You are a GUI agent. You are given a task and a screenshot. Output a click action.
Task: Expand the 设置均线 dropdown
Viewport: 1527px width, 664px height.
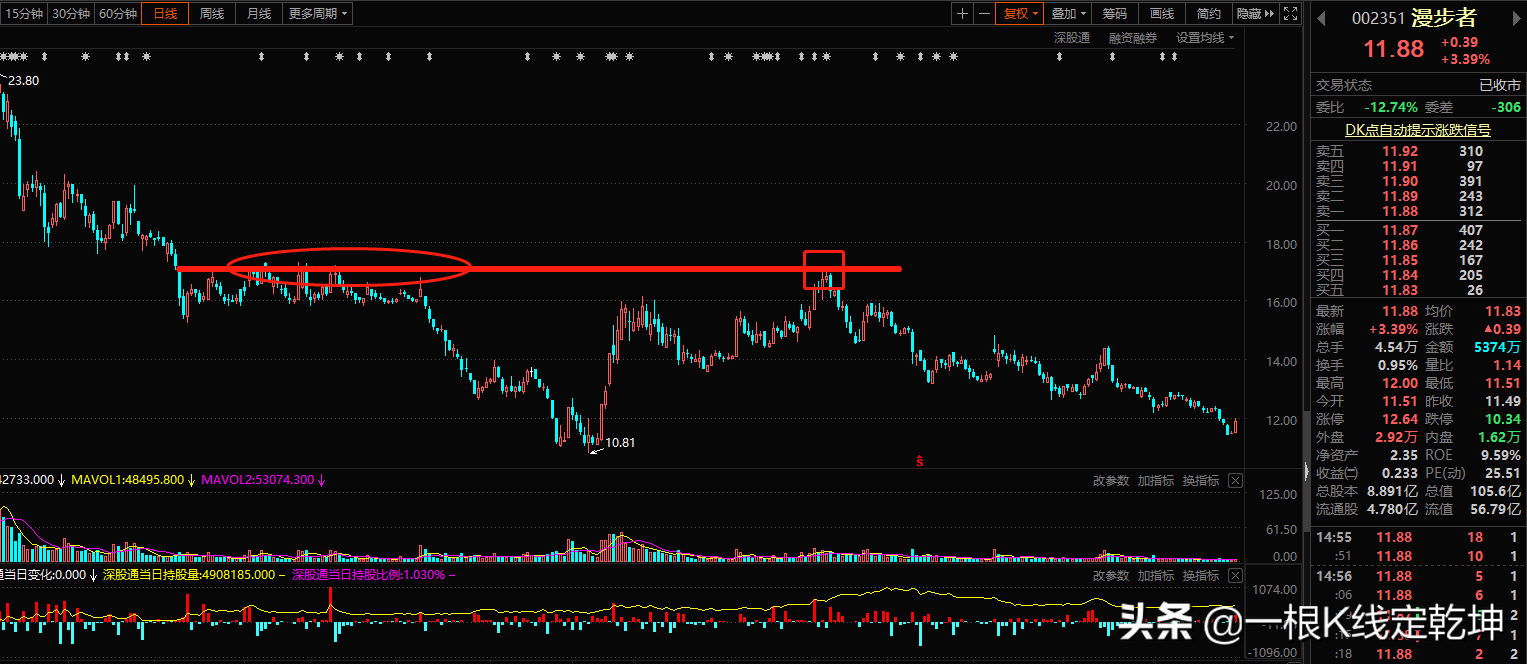pyautogui.click(x=1205, y=38)
